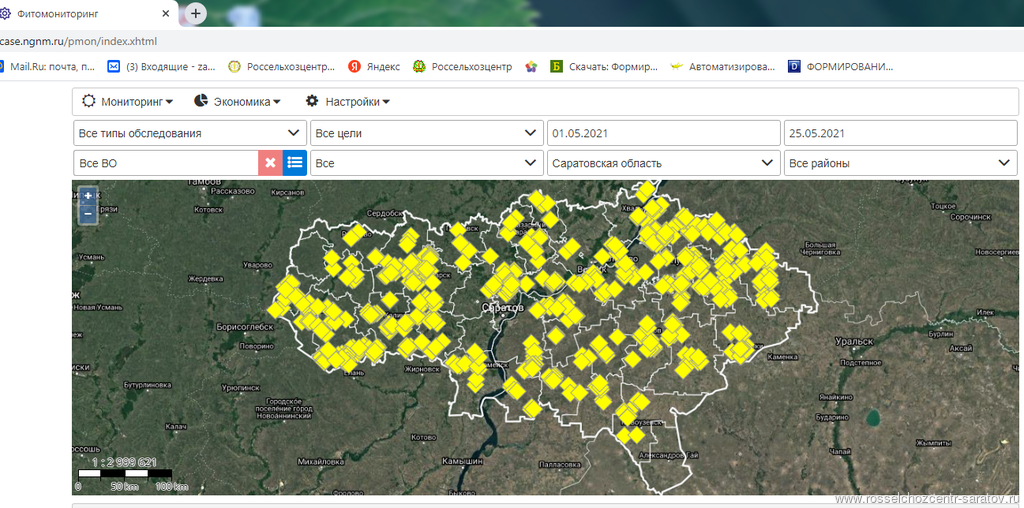Click the Урюпинск label on map
Viewport: 1024px width, 508px height.
(x=242, y=387)
